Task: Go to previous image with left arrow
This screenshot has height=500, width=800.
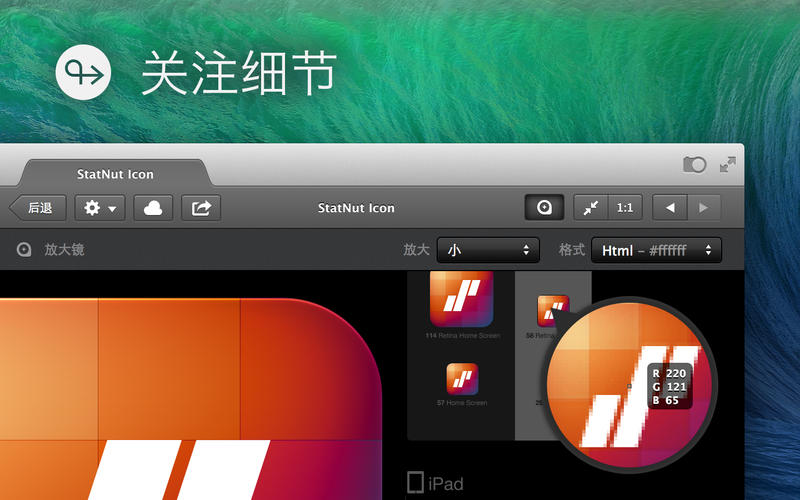Action: pyautogui.click(x=670, y=208)
